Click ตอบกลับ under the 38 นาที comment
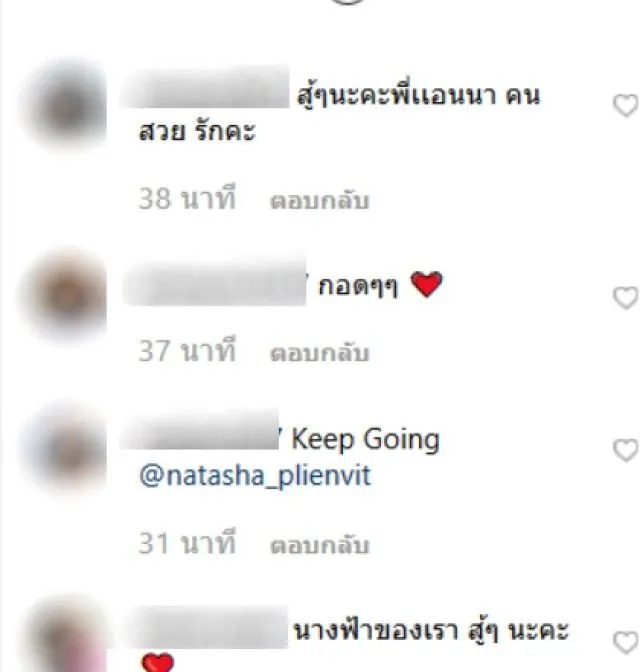640x672 pixels. [319, 201]
